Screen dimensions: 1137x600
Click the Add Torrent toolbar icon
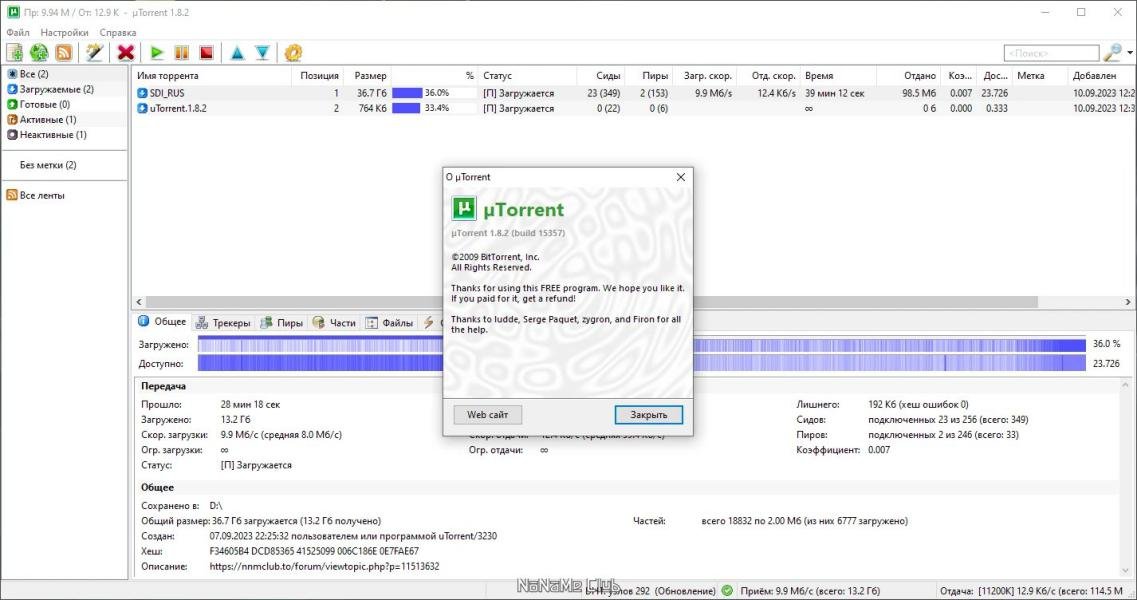(x=15, y=52)
